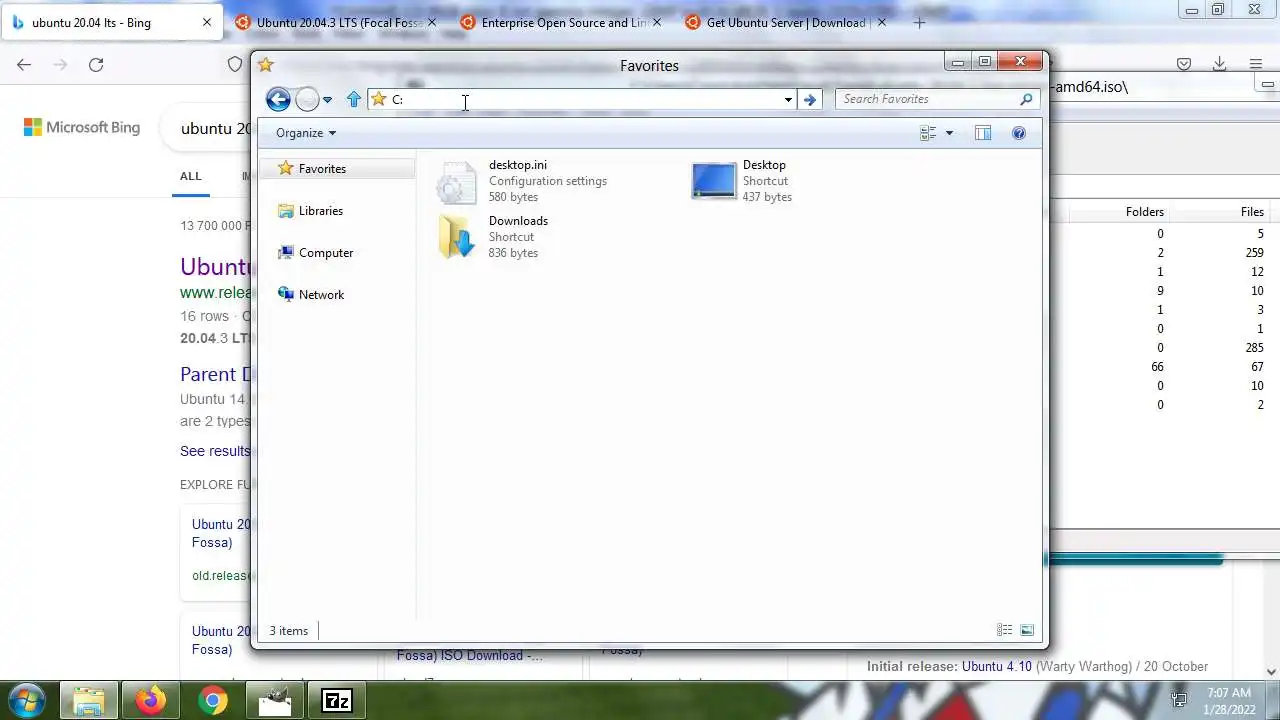The image size is (1280, 720).
Task: Click the blue Up folder arrow
Action: [353, 99]
